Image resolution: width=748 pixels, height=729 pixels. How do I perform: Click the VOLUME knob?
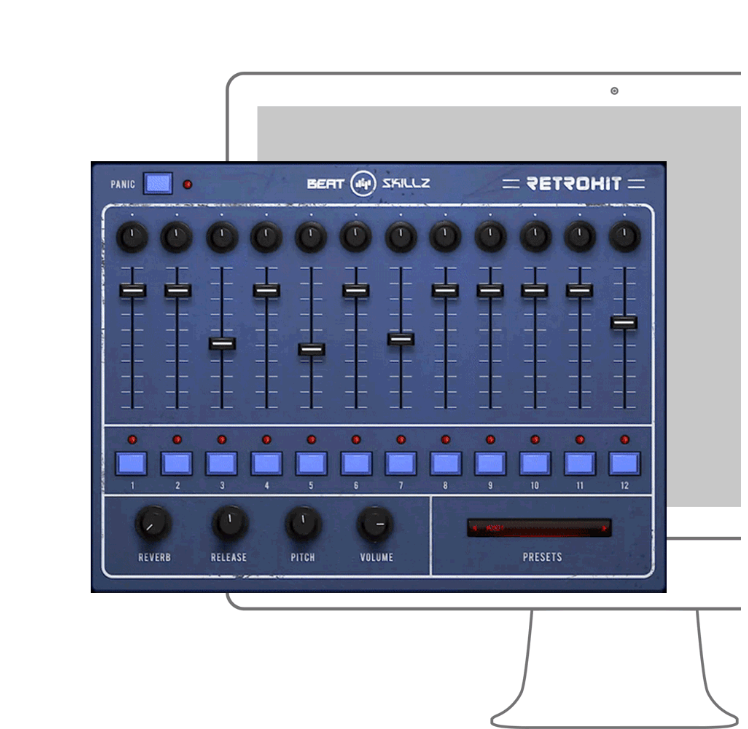click(375, 523)
